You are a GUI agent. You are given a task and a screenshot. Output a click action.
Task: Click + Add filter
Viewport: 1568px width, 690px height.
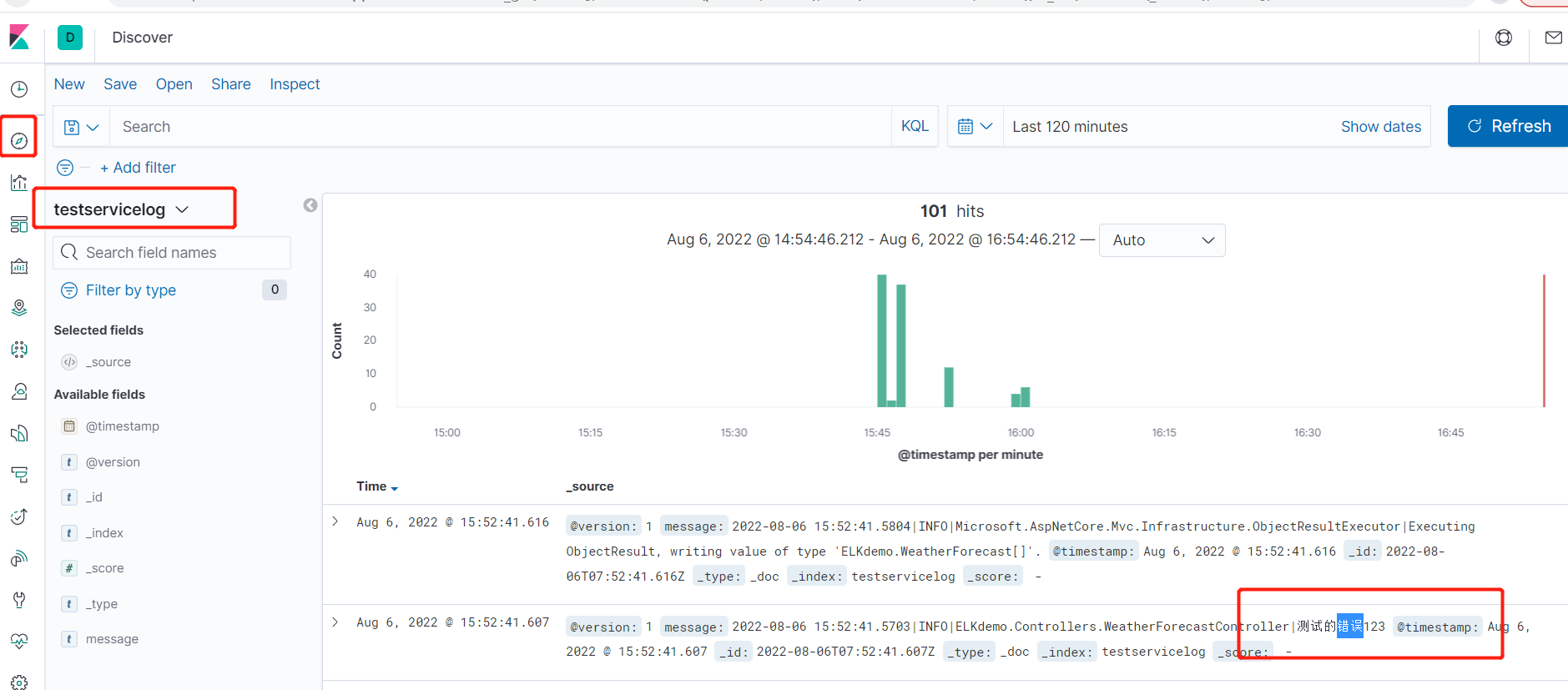[x=138, y=168]
